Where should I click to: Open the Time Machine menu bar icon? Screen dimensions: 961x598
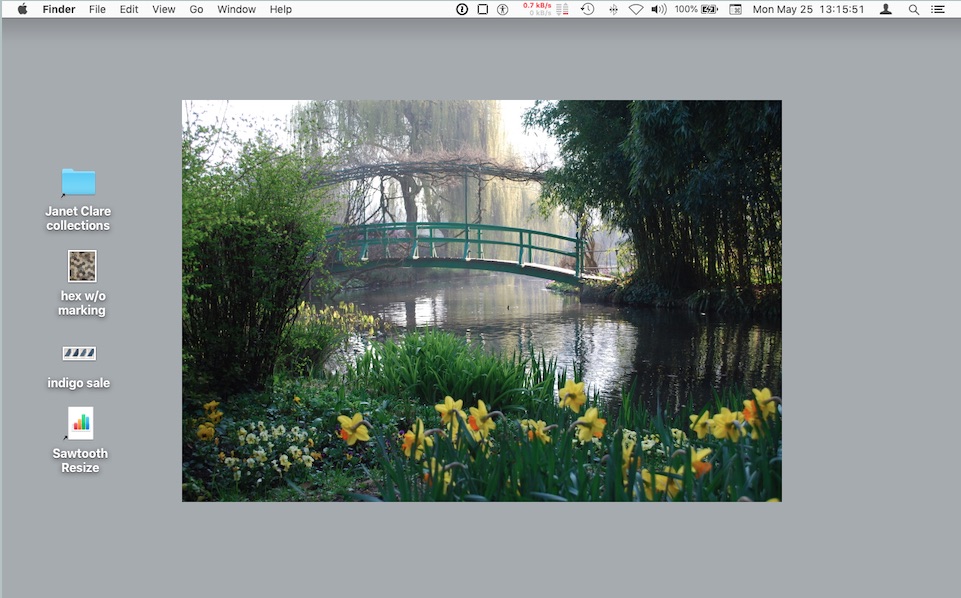pos(587,9)
